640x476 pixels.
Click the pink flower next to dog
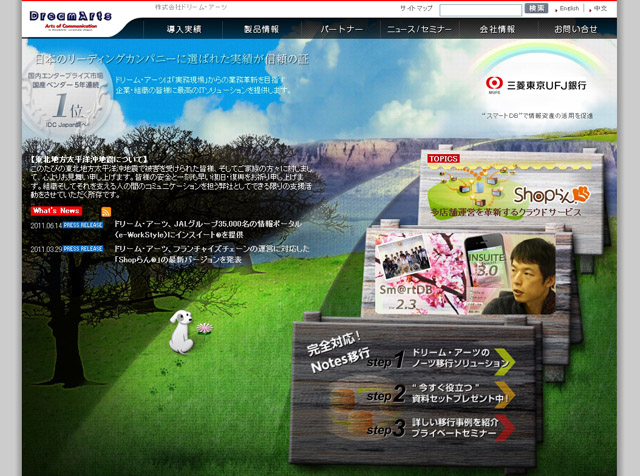click(204, 328)
